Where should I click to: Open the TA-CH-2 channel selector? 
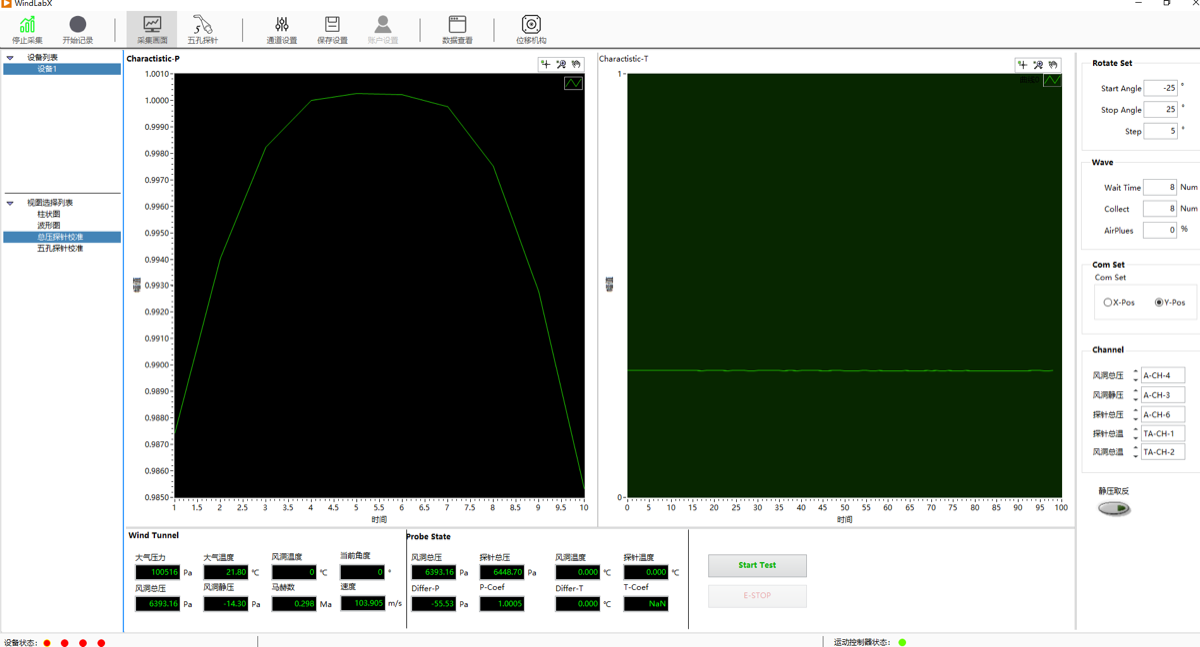1163,452
